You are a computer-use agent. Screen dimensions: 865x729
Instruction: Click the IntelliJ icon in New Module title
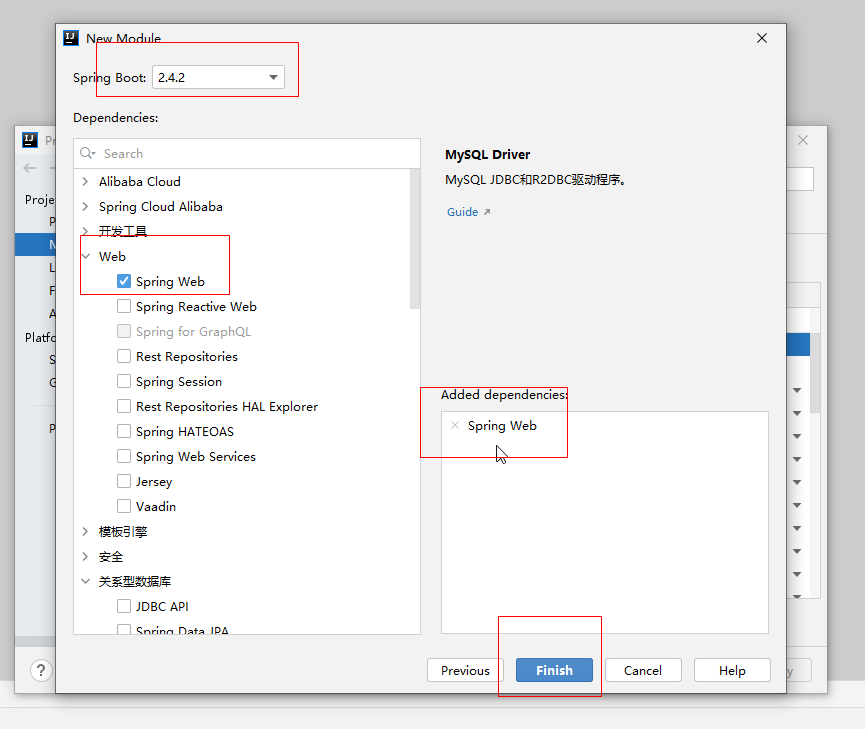coord(71,38)
